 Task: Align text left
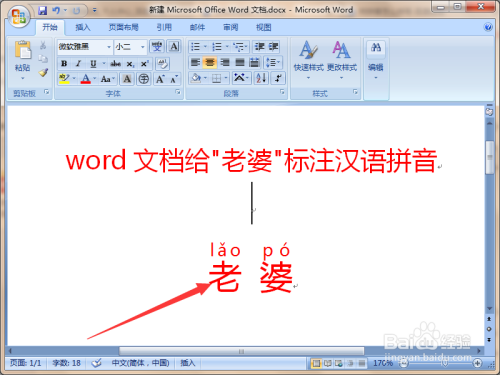(x=195, y=62)
